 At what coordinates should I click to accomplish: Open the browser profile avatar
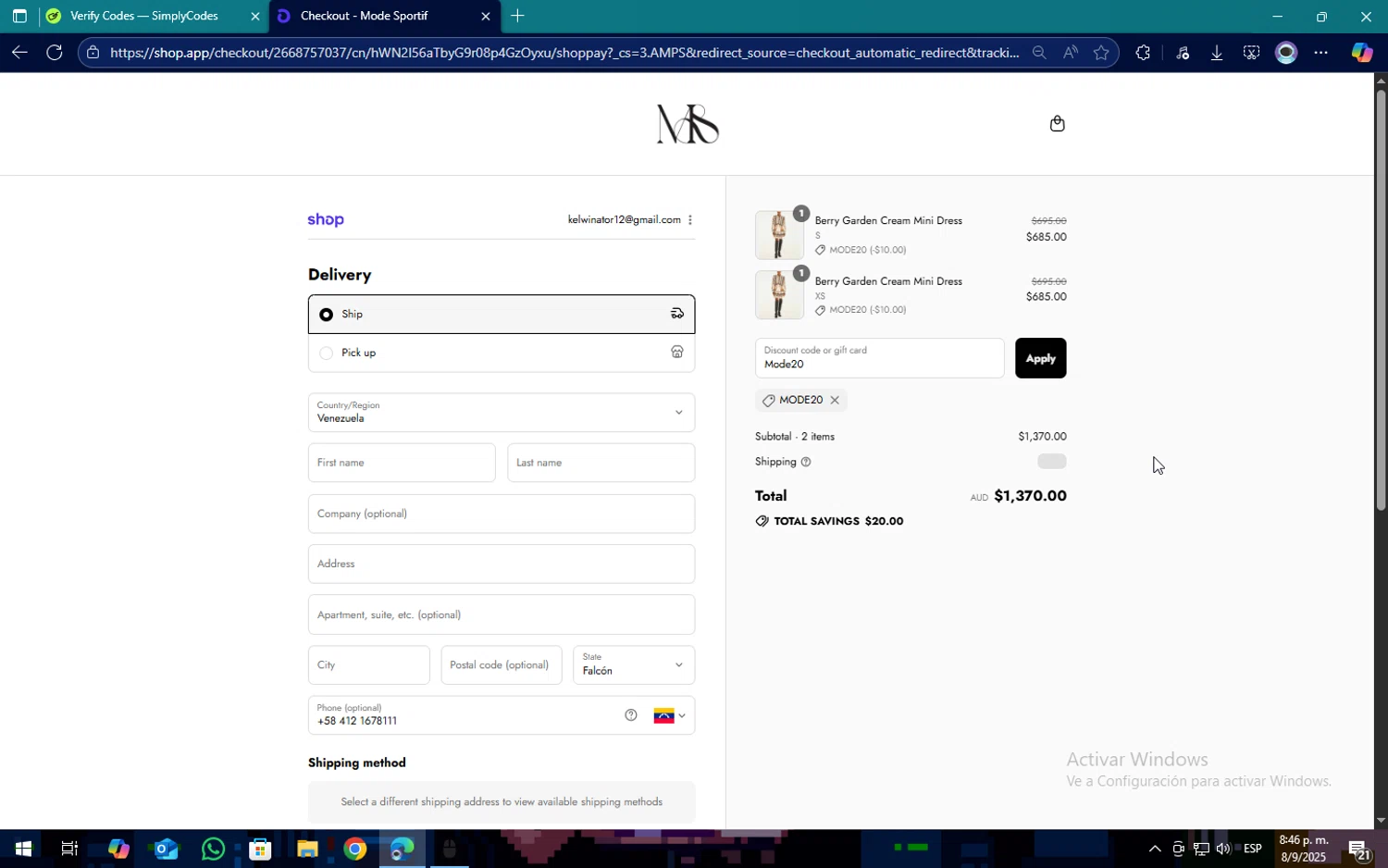(1286, 53)
